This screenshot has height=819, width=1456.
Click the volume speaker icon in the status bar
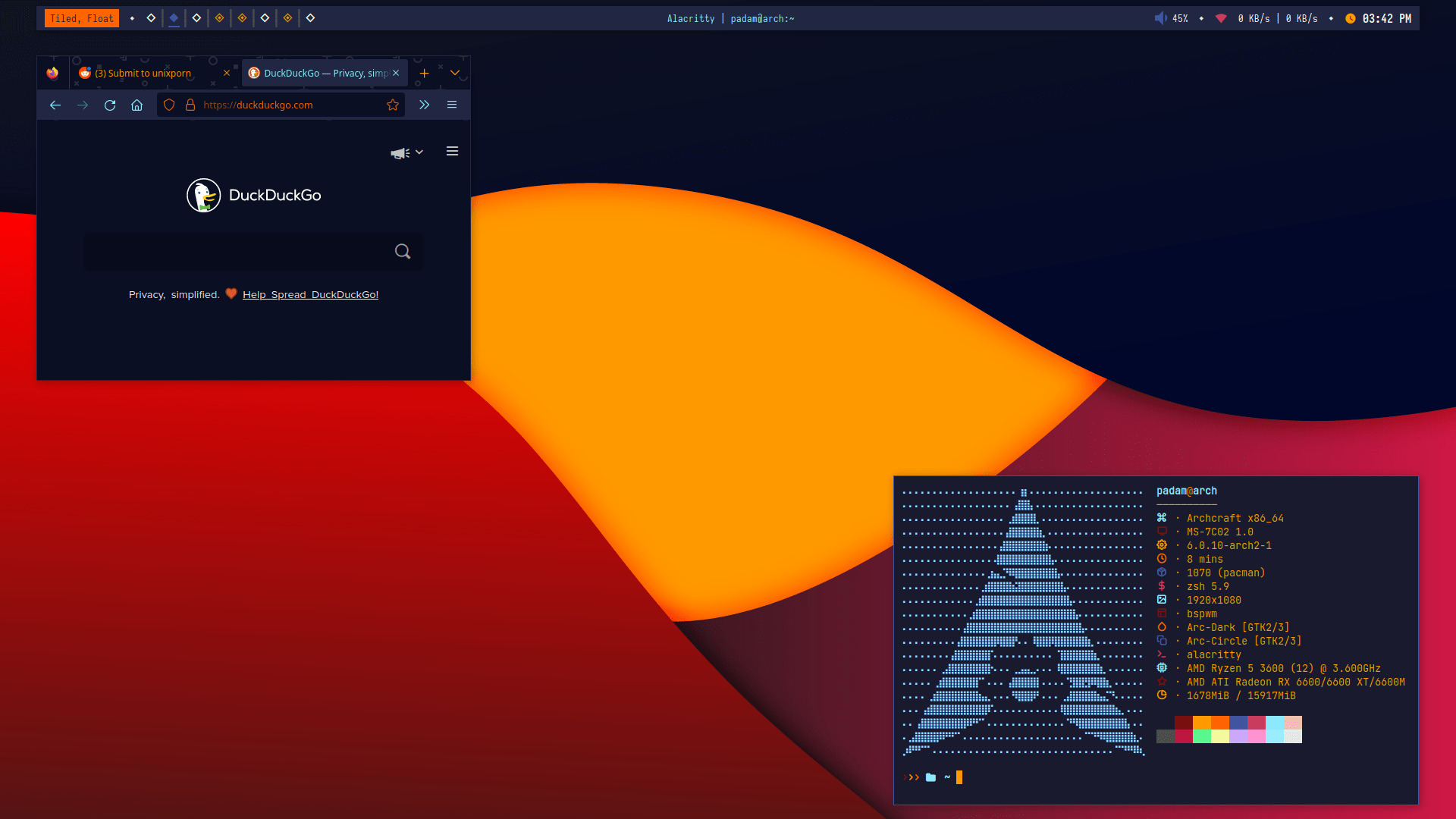(x=1160, y=17)
